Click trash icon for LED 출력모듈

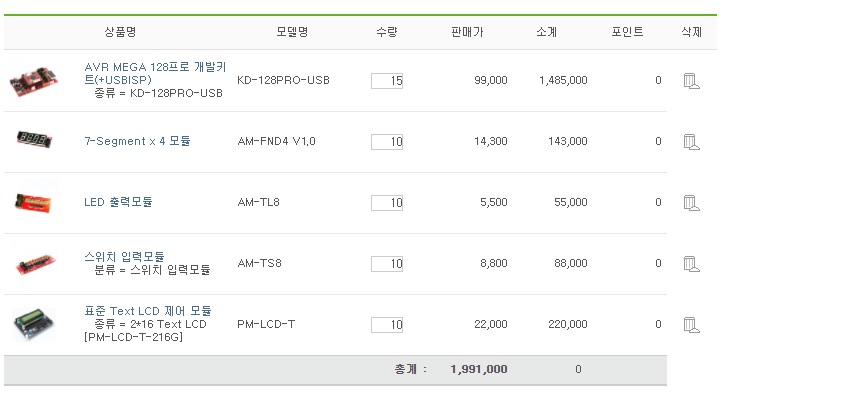click(691, 203)
